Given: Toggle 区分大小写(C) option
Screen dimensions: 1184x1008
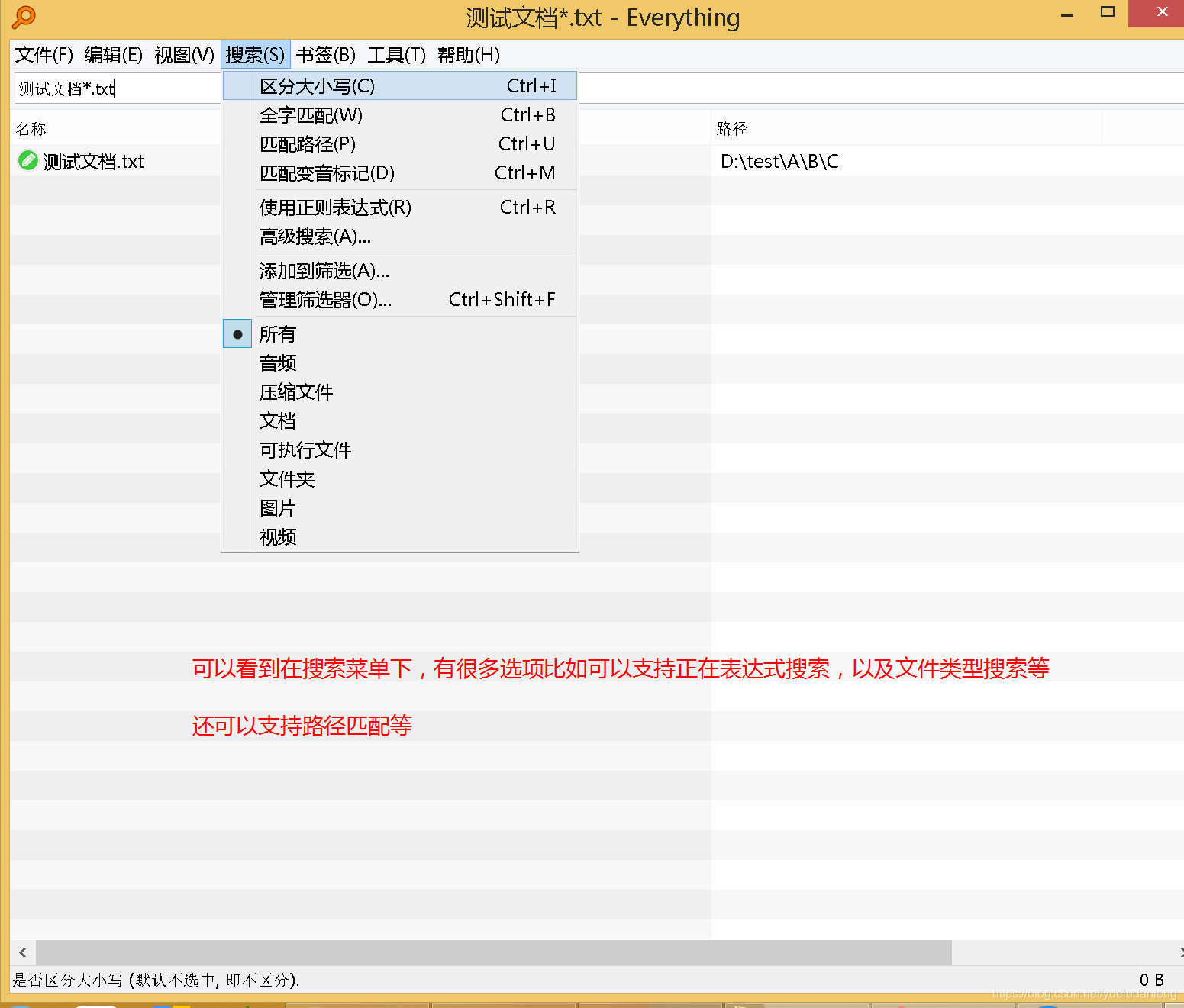Looking at the screenshot, I should tap(400, 85).
